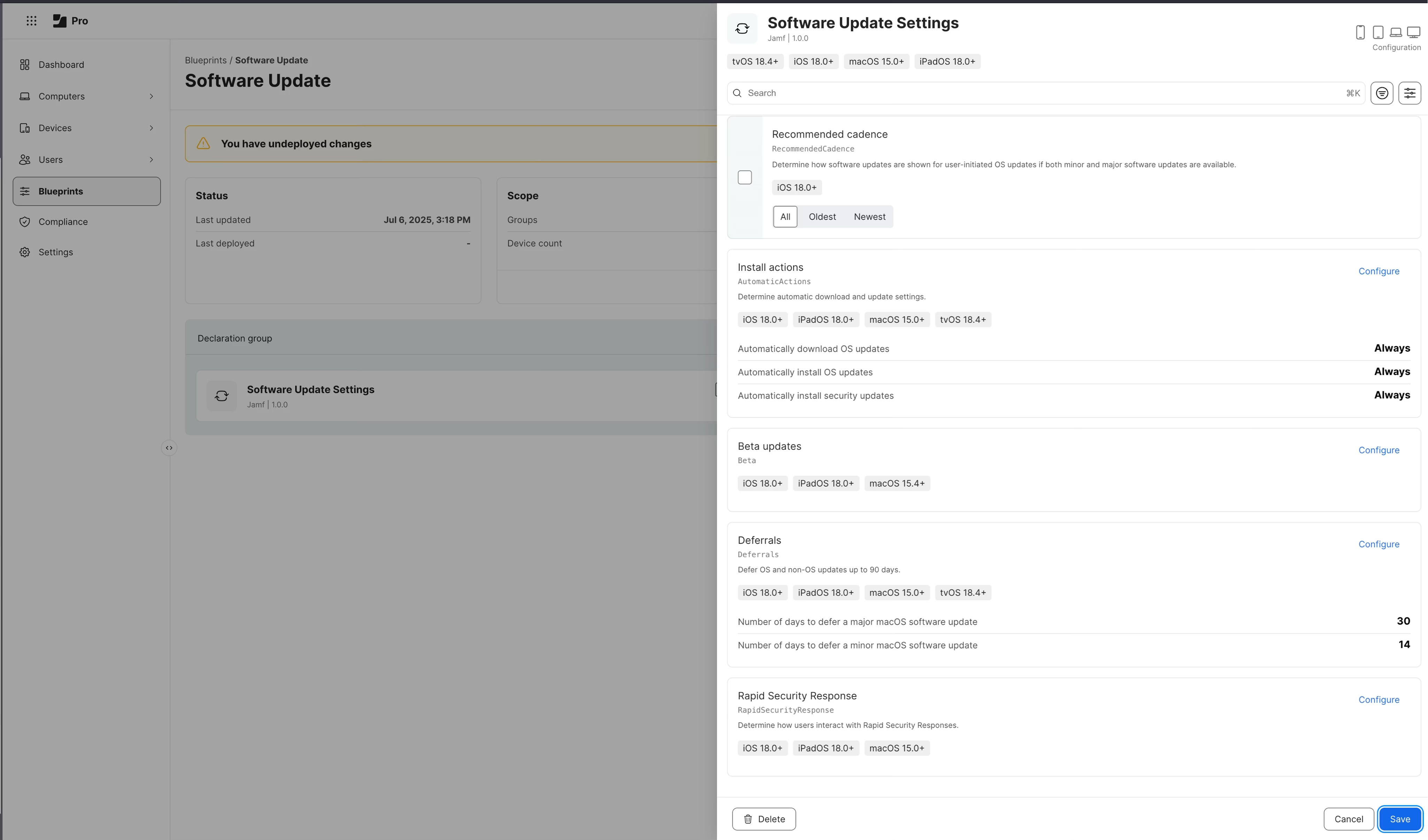
Task: Configure Deferrals
Action: [1379, 544]
